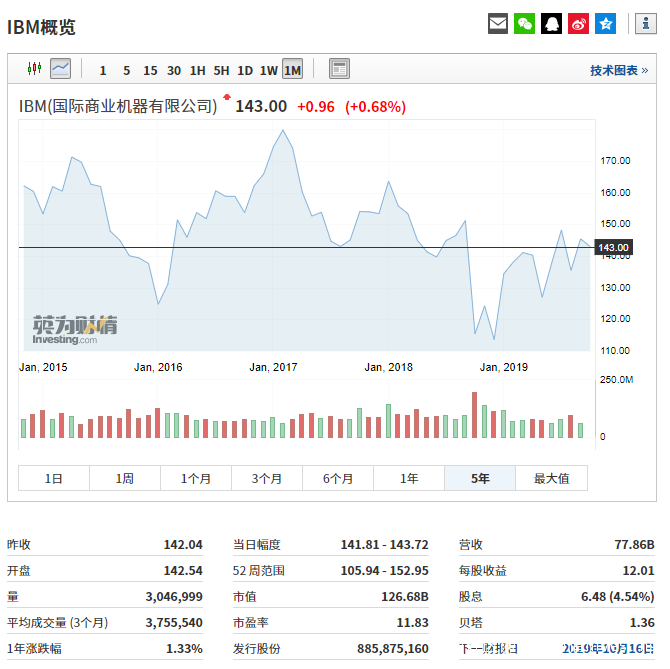Open next earnings date 2019年10月16日 link

pyautogui.click(x=608, y=648)
